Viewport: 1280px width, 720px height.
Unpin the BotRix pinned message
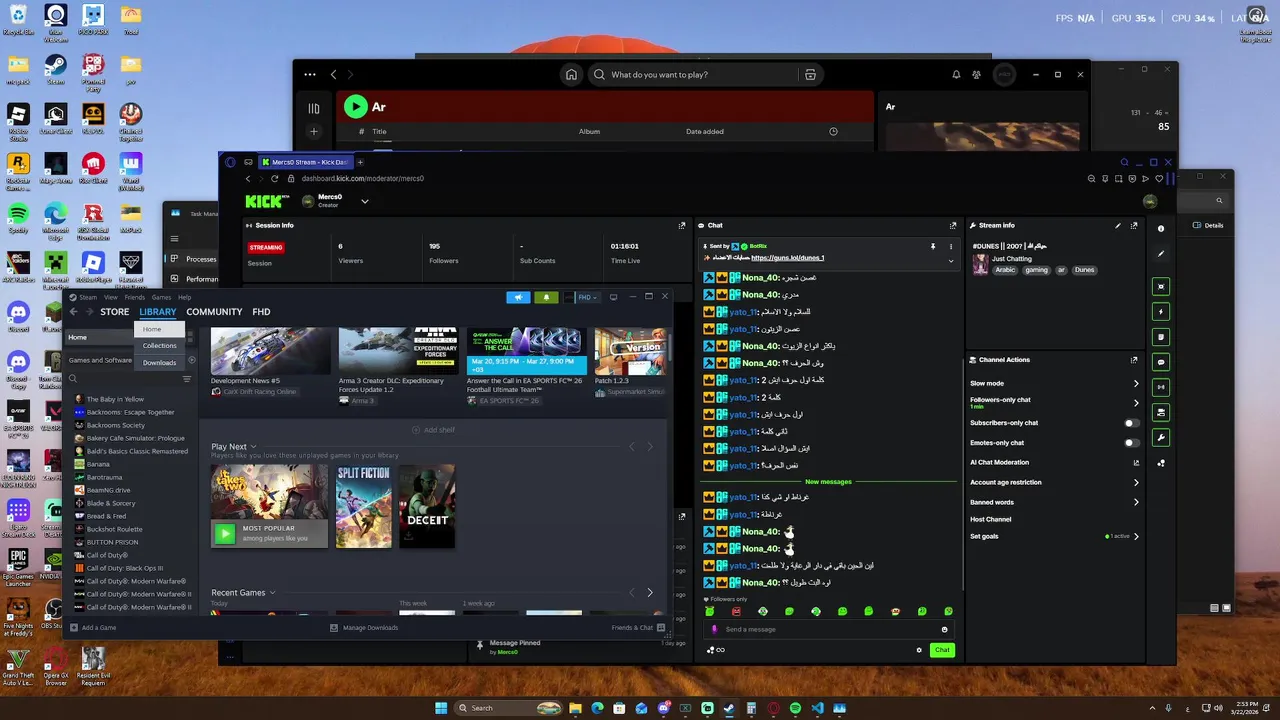(x=933, y=246)
